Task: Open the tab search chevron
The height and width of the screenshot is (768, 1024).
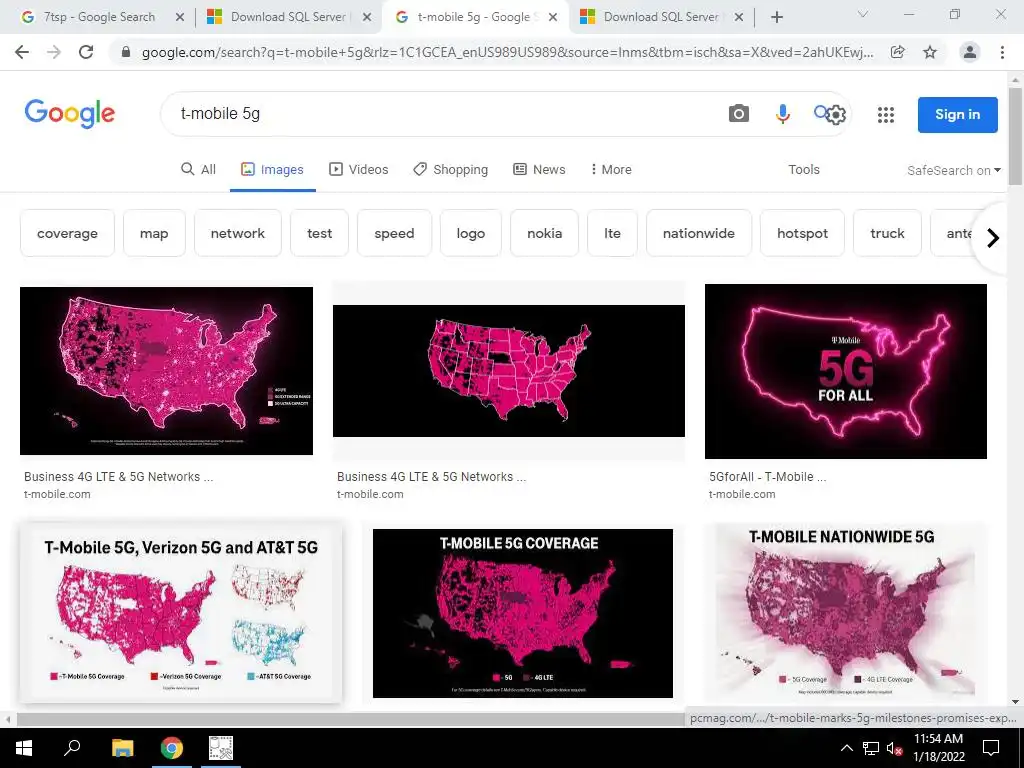Action: pyautogui.click(x=863, y=14)
